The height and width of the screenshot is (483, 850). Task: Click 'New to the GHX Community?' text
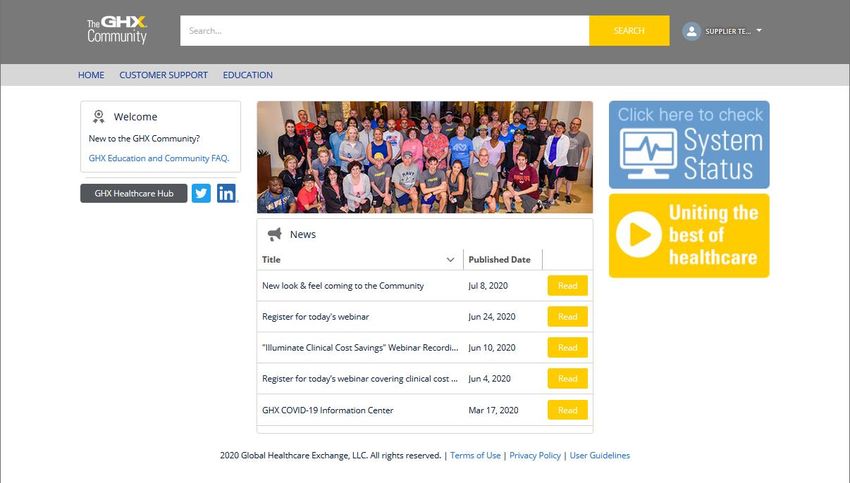pos(144,139)
